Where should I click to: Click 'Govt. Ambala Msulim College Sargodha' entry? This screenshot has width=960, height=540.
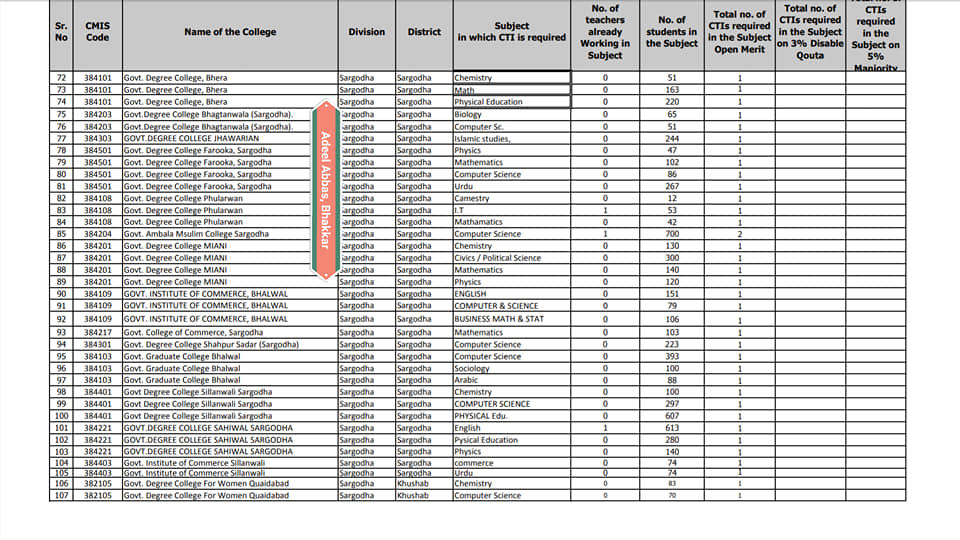point(196,234)
